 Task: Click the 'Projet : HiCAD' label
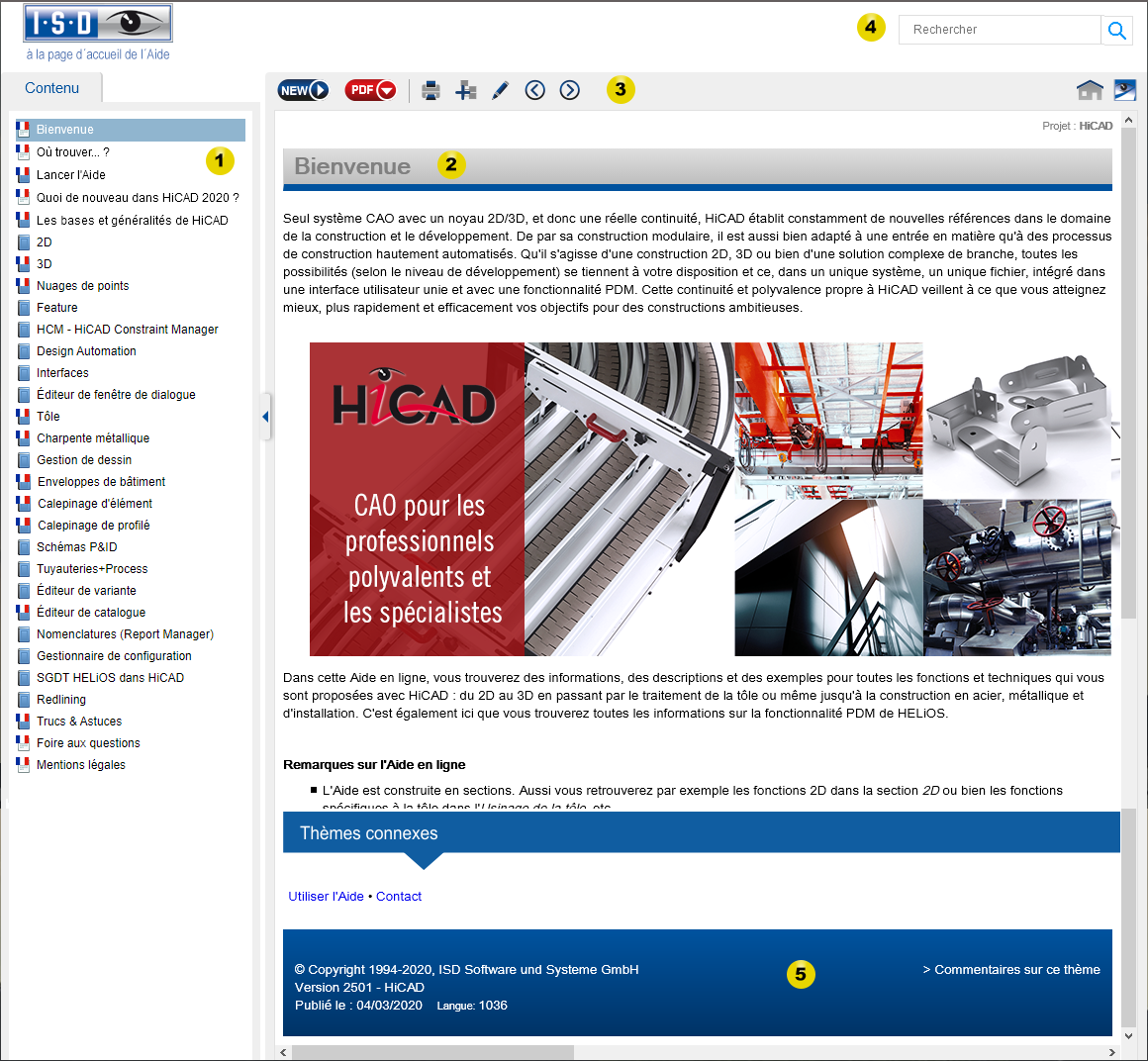pos(1077,126)
